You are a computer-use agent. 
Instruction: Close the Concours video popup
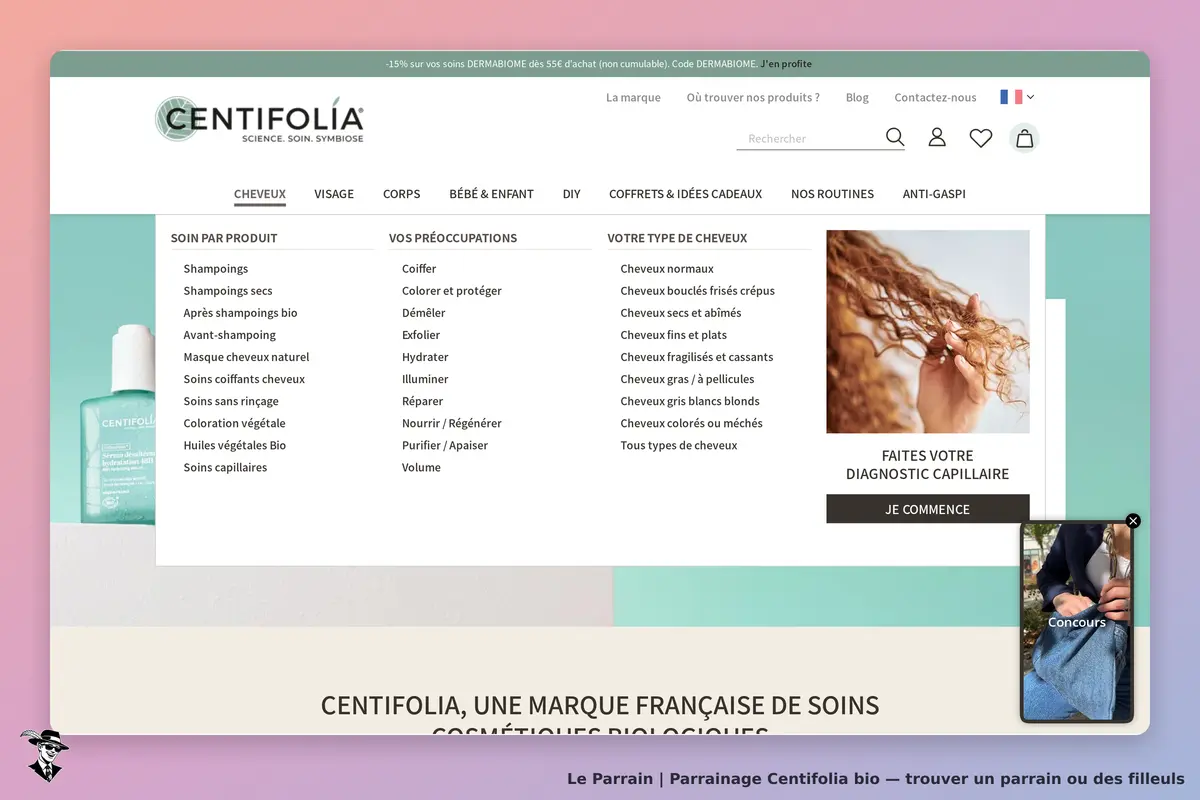pos(1133,521)
